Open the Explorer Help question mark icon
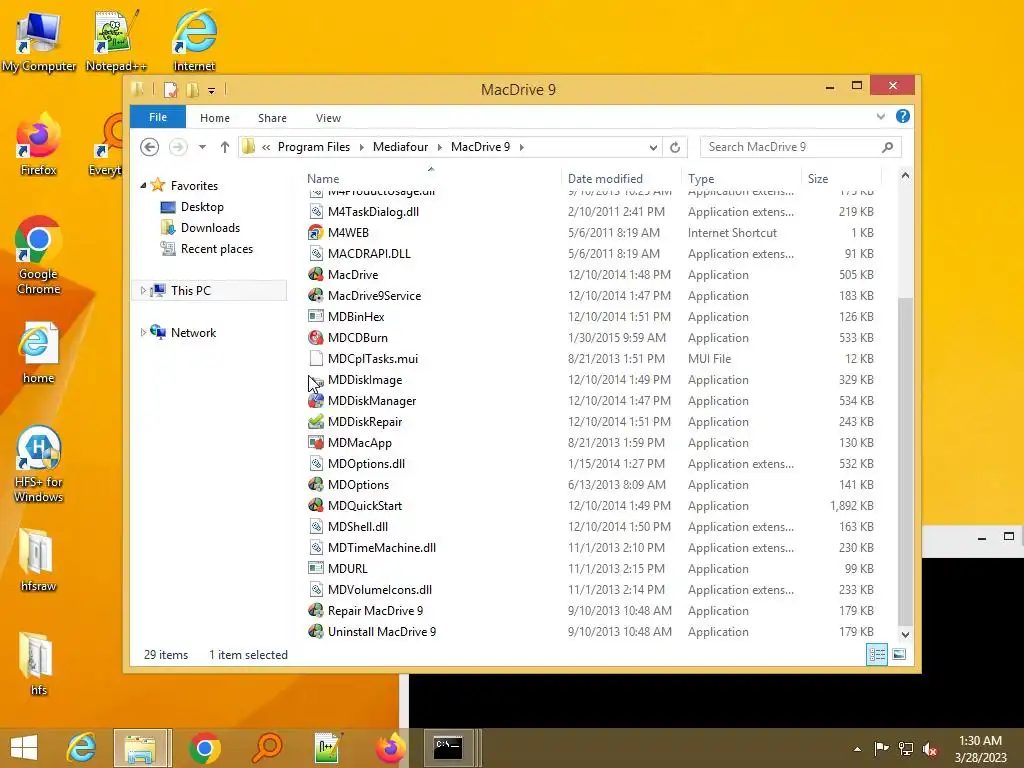This screenshot has height=768, width=1024. click(903, 116)
